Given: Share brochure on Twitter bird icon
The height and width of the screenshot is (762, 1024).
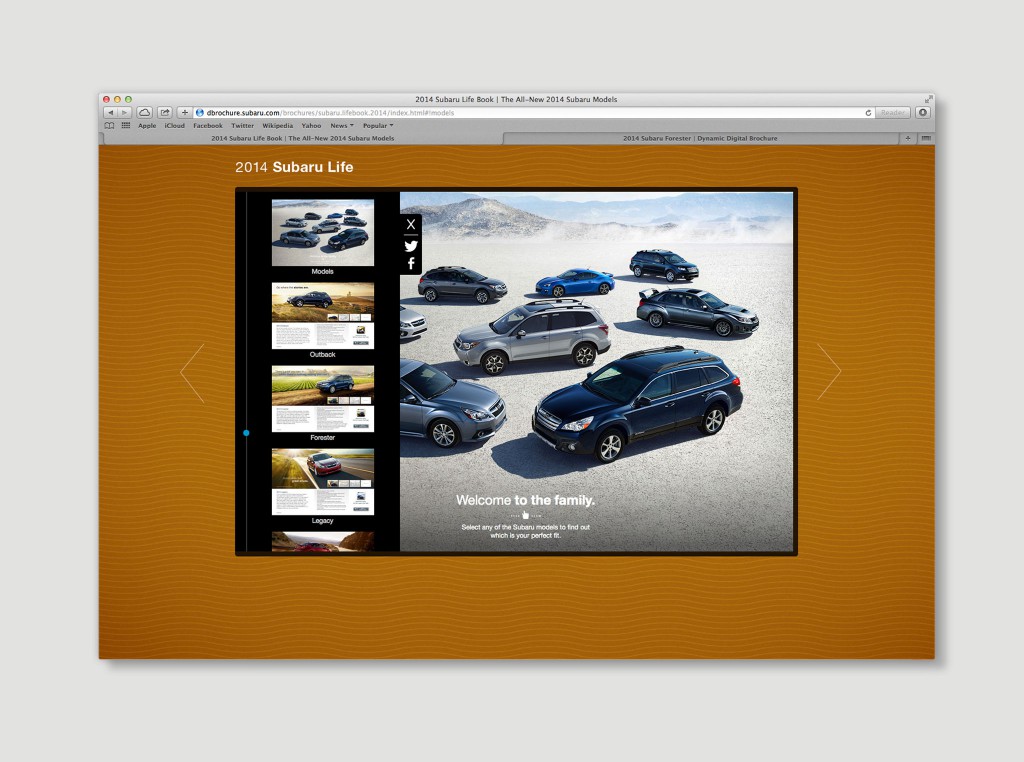Looking at the screenshot, I should point(411,246).
